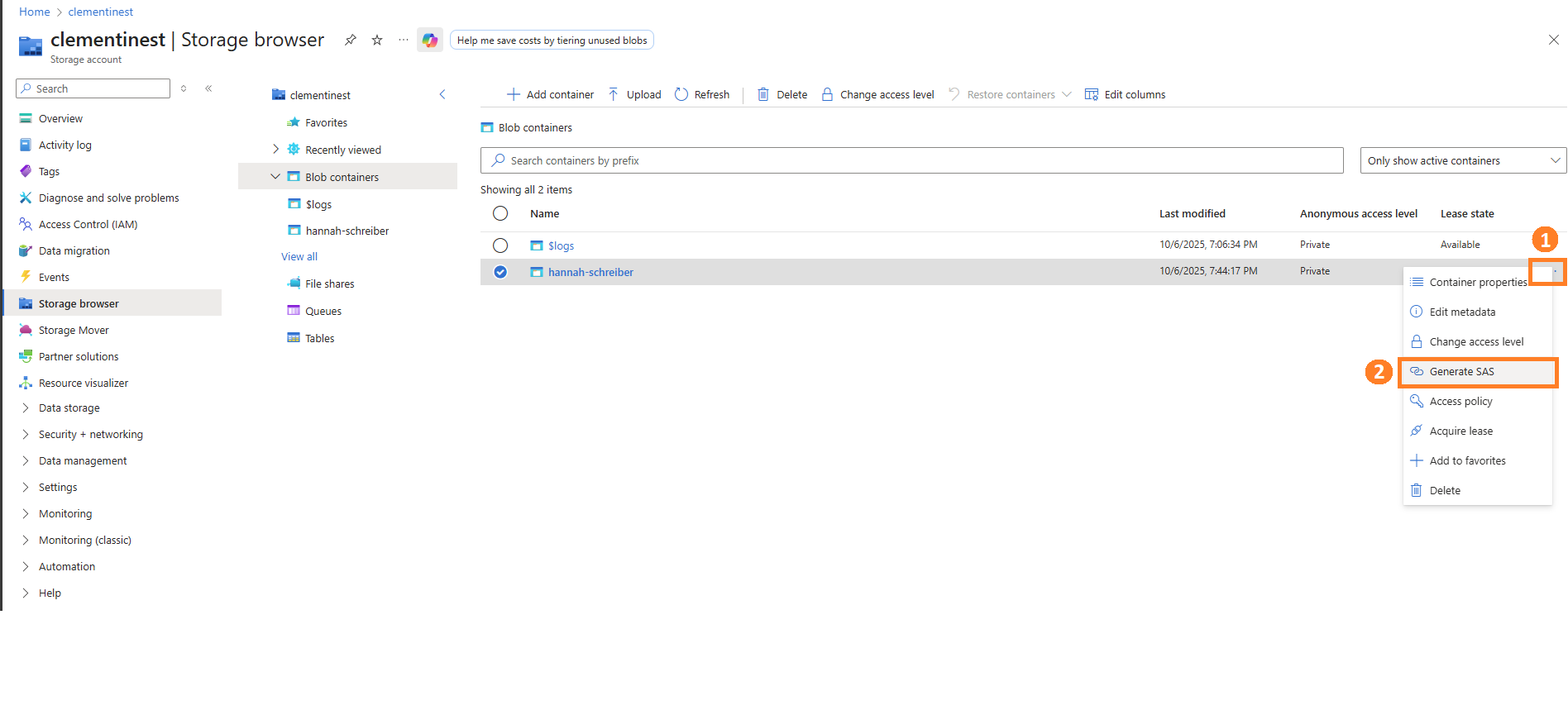Deselect hannah-schreiber row checkbox
Viewport: 1568px width, 710px height.
click(500, 272)
